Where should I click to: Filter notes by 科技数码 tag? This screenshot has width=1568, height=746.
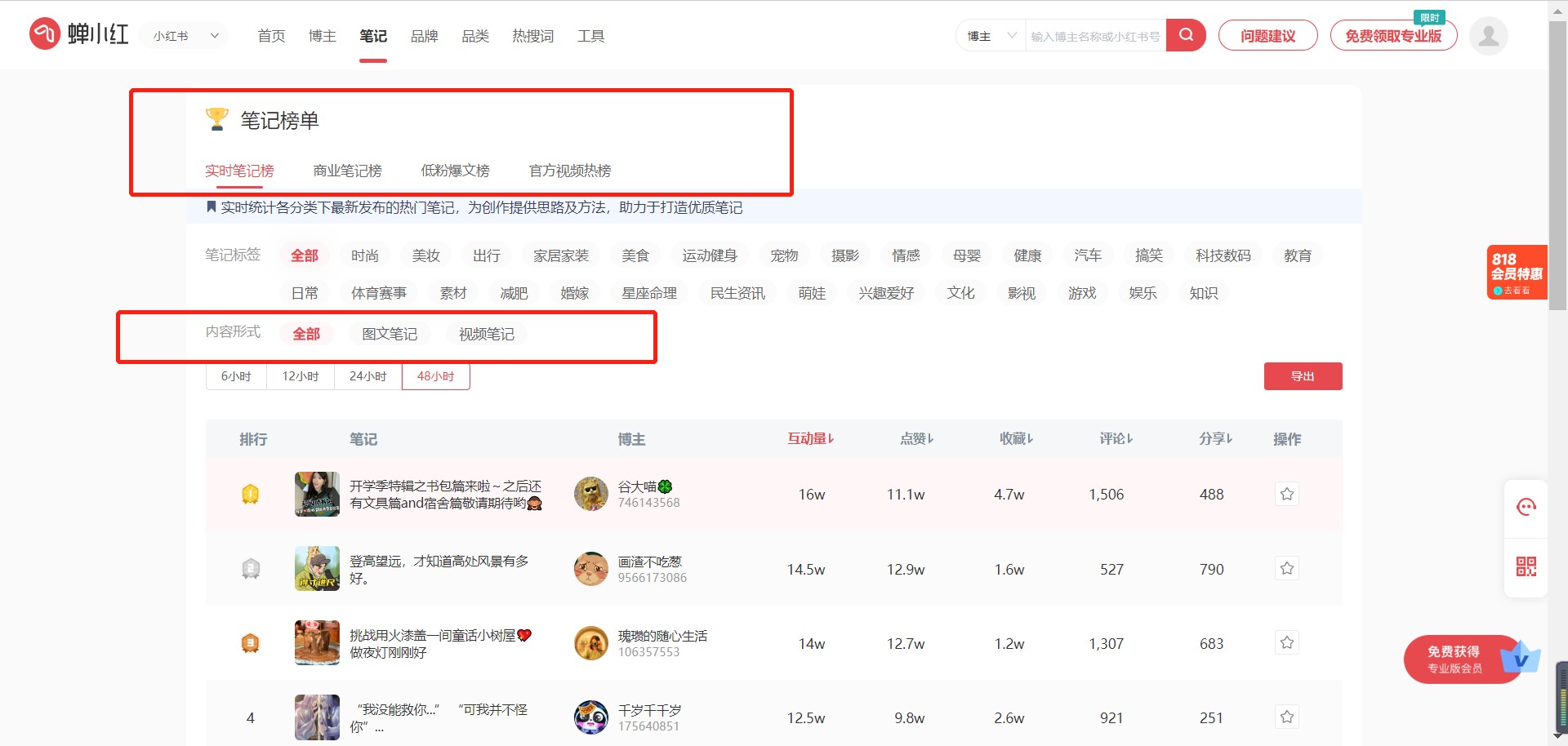[x=1223, y=255]
